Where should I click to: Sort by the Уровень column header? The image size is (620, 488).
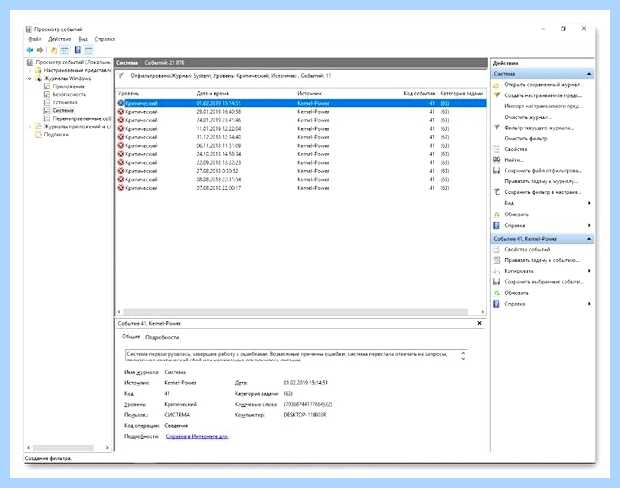(154, 93)
